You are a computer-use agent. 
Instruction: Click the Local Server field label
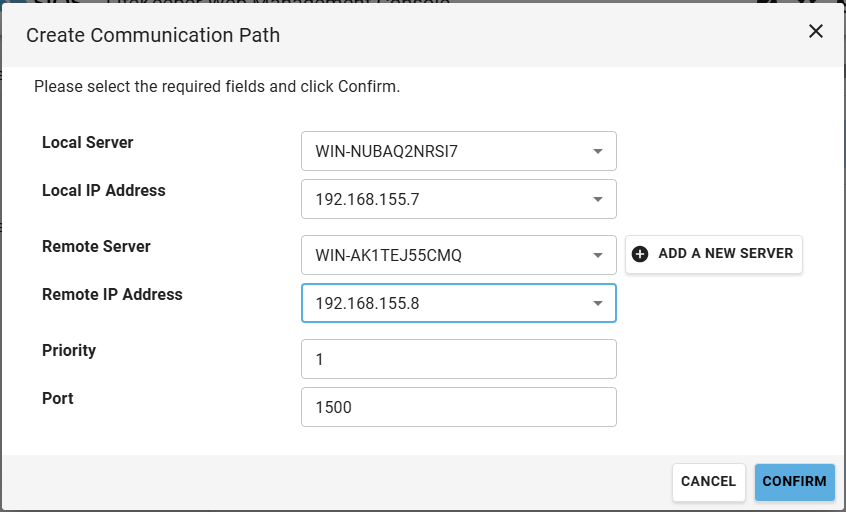pos(88,142)
